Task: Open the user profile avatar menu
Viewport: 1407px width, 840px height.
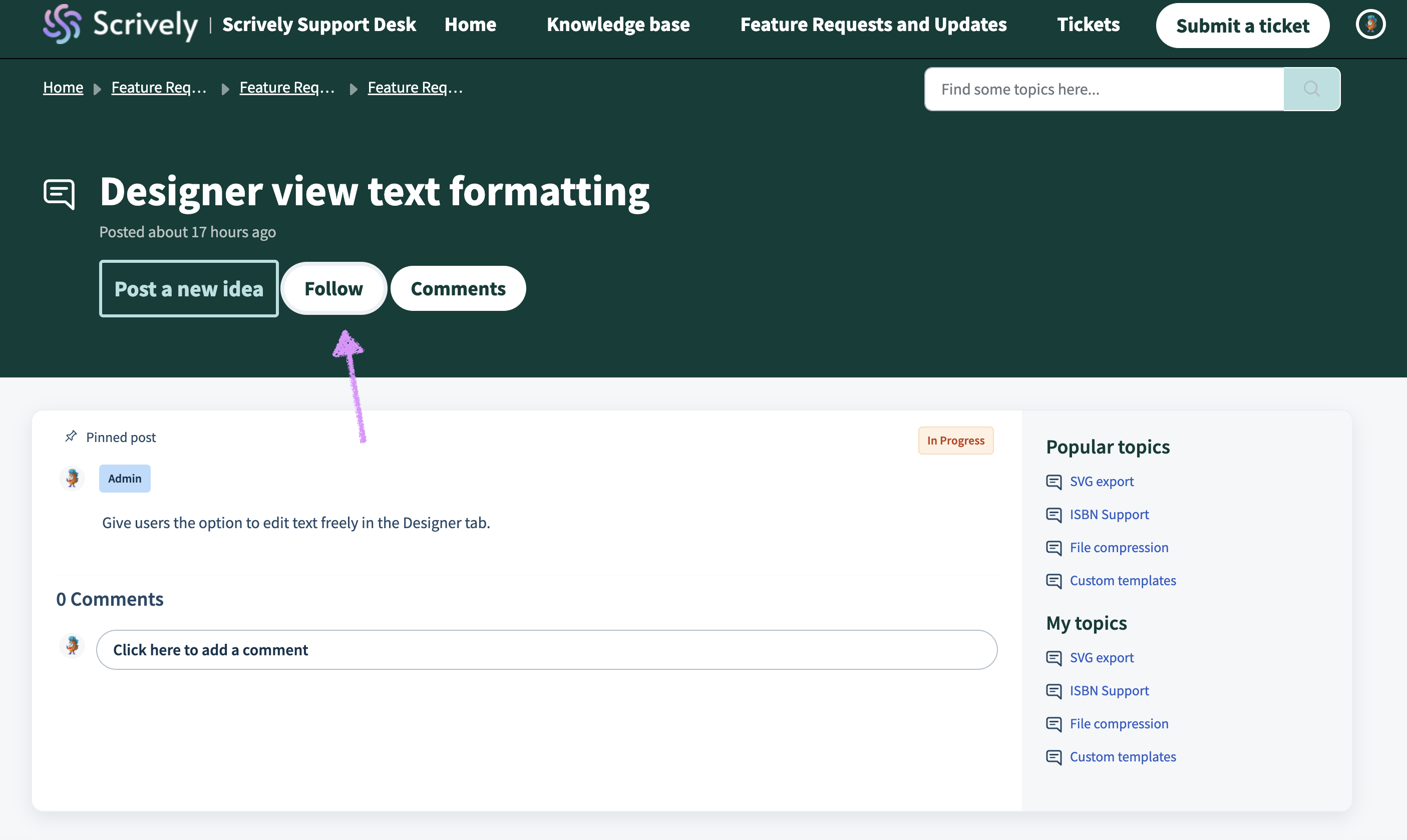Action: click(1370, 25)
